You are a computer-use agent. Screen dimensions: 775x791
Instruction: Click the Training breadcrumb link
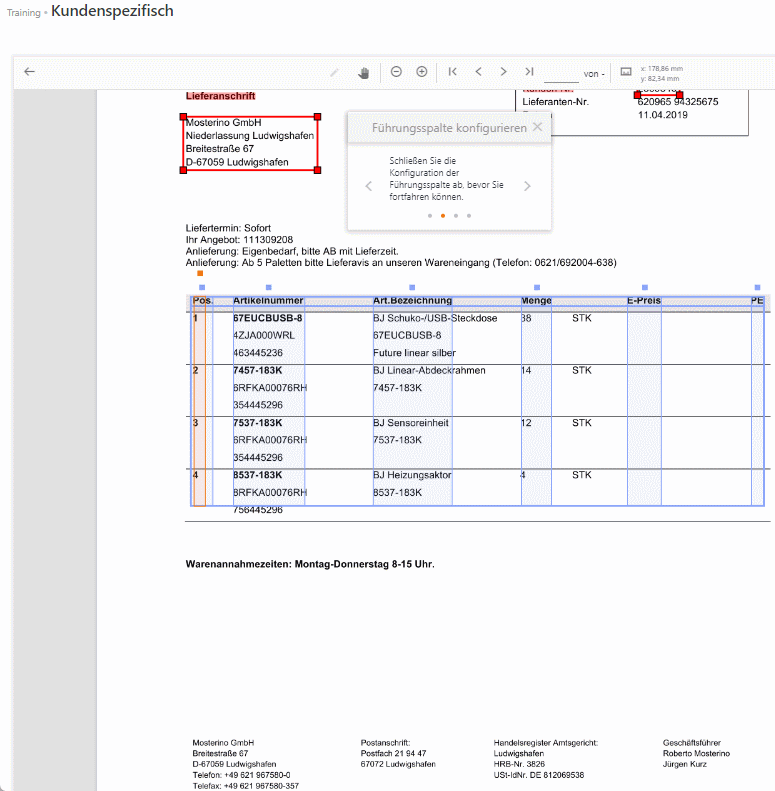[x=24, y=13]
